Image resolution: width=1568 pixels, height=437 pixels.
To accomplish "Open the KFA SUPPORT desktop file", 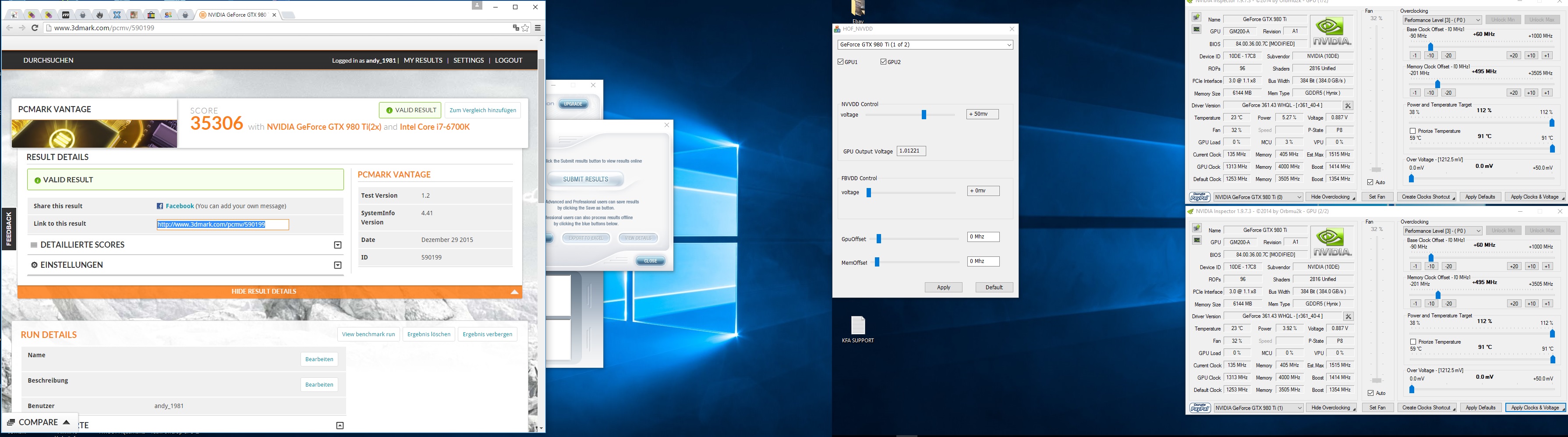I will tap(858, 330).
